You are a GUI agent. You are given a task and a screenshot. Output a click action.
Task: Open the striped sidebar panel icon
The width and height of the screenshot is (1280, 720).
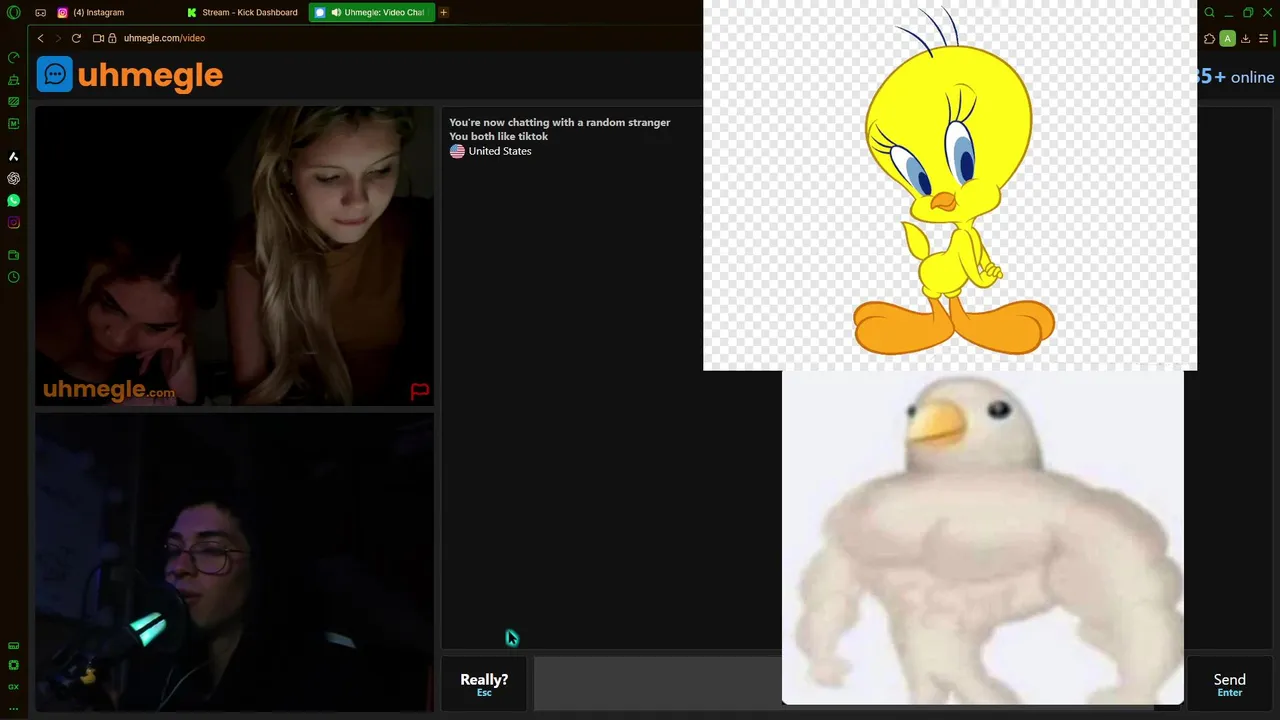pyautogui.click(x=14, y=101)
